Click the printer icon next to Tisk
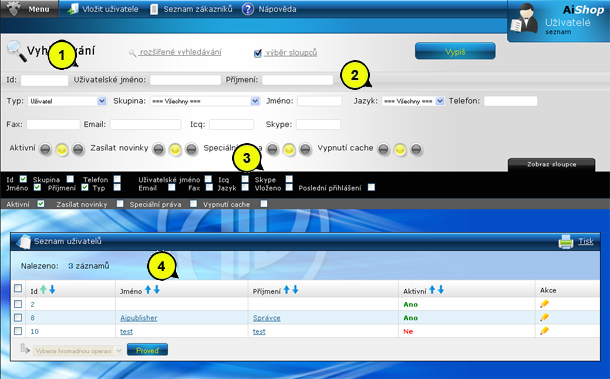The height and width of the screenshot is (379, 610). pos(566,242)
